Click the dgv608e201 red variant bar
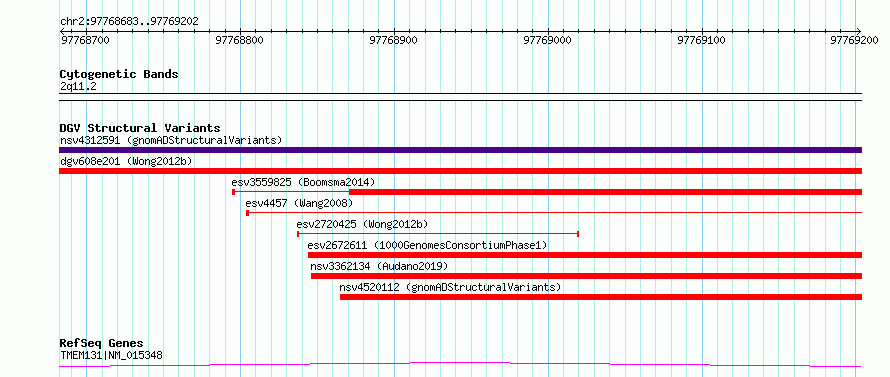 (x=460, y=171)
